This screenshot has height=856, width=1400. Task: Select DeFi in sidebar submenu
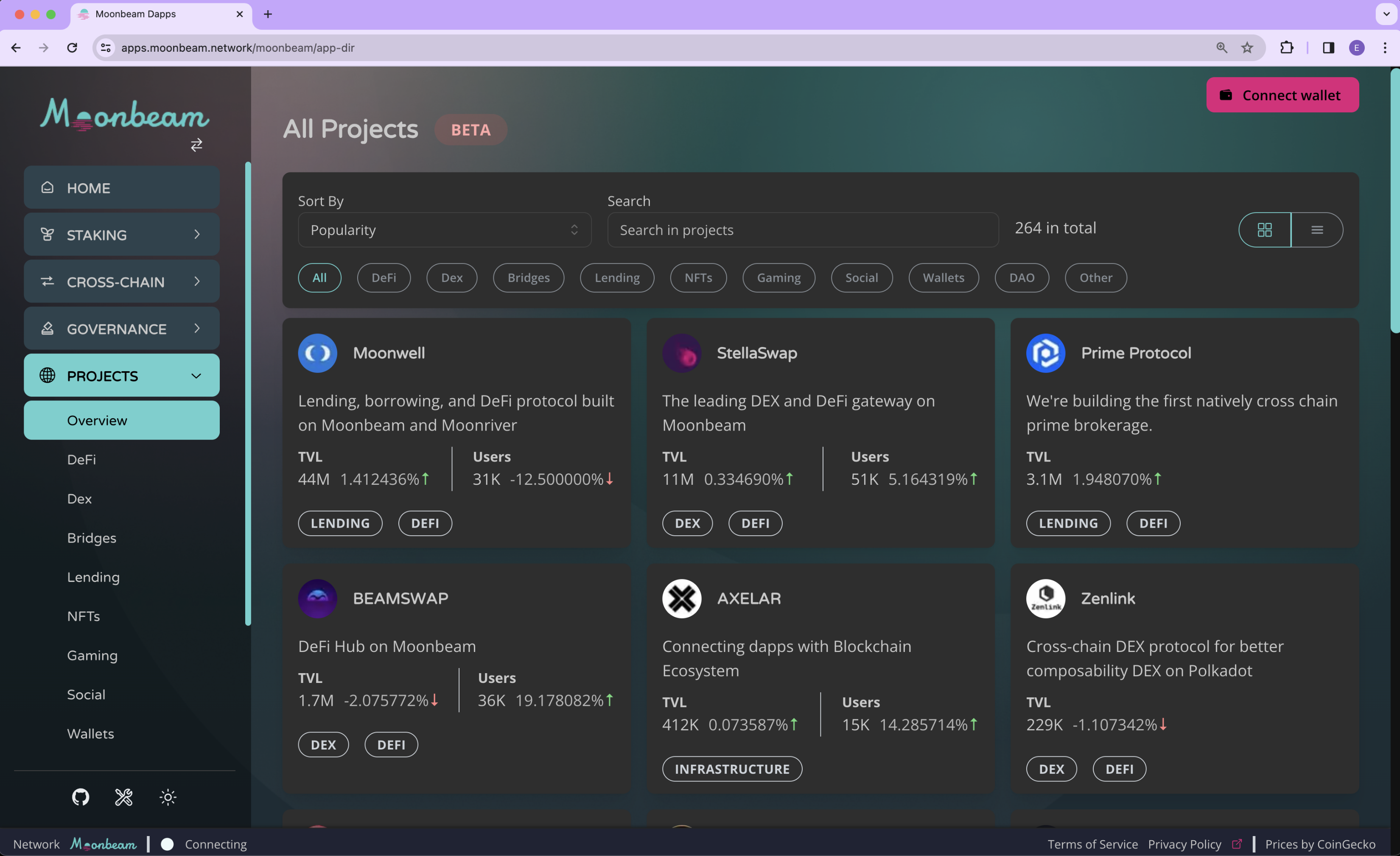(81, 459)
